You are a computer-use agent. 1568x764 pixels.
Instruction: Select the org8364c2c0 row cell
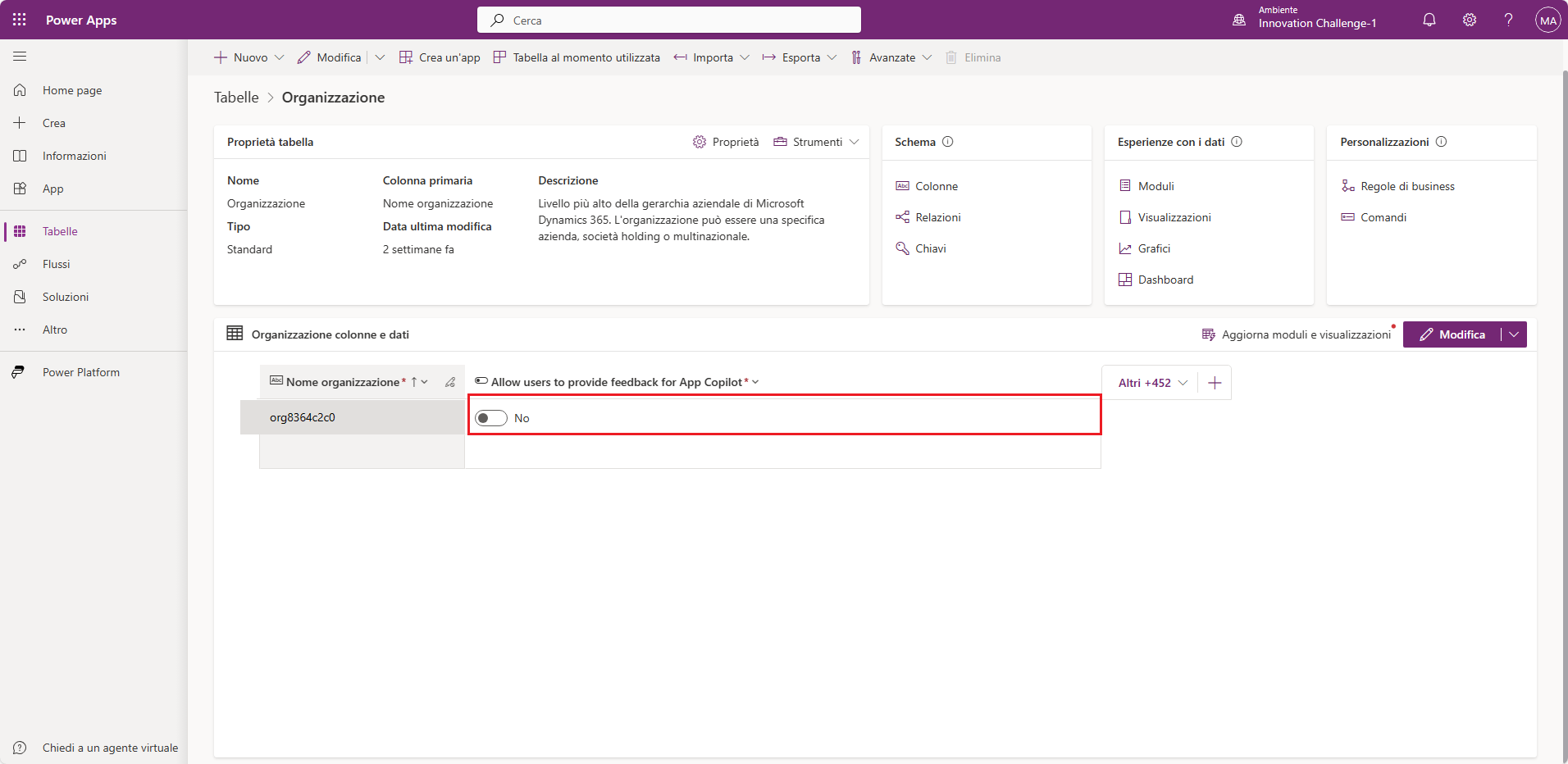tap(353, 417)
